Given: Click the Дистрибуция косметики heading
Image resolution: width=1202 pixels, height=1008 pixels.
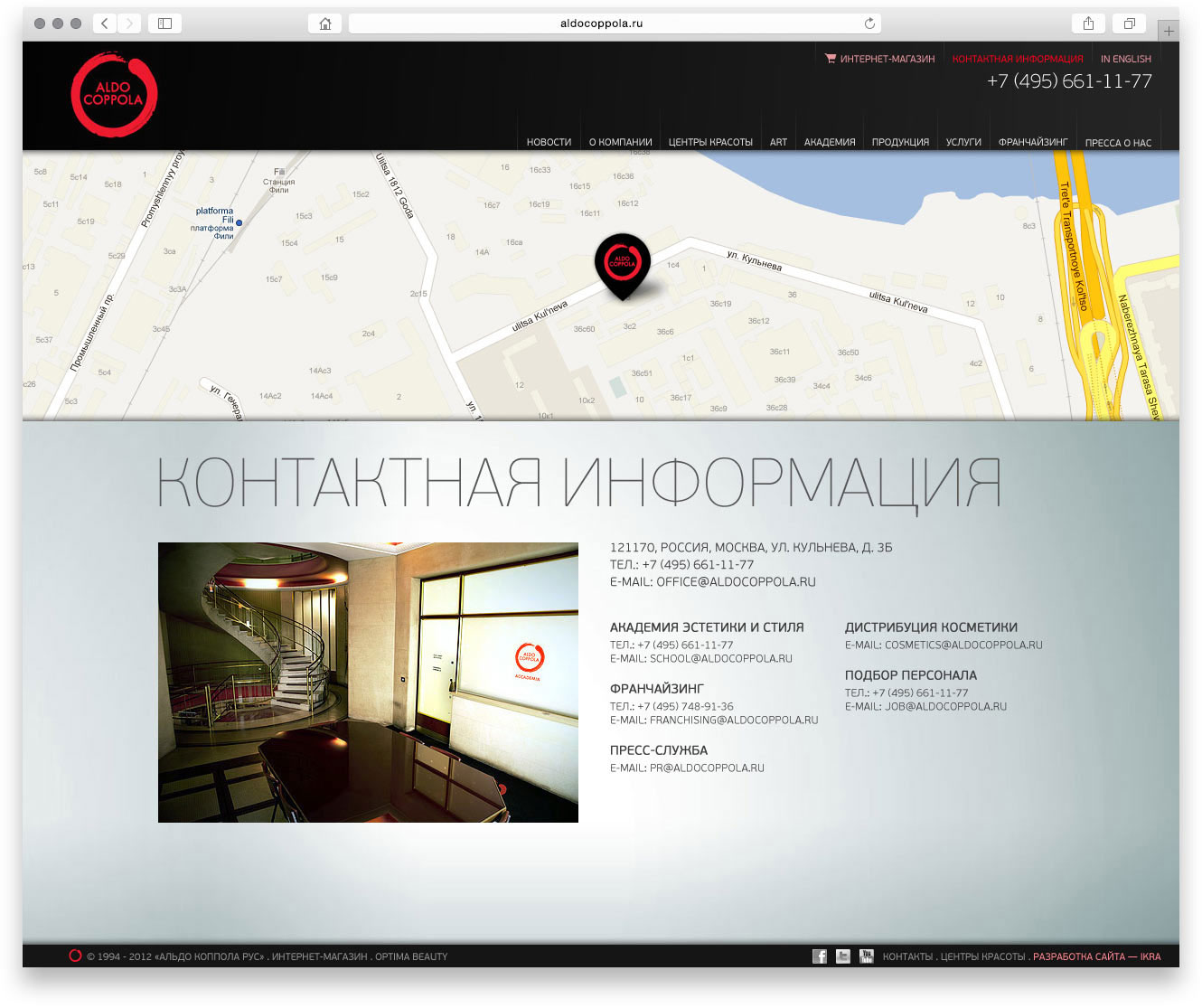Looking at the screenshot, I should 931,627.
